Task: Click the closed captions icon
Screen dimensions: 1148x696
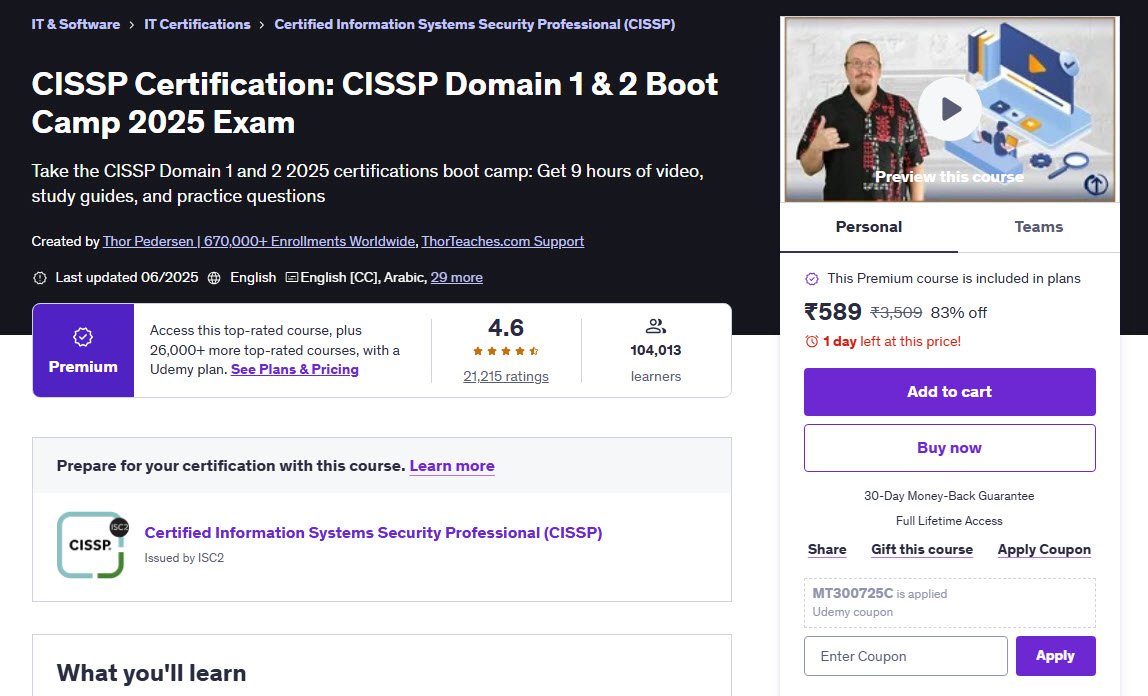Action: 291,277
